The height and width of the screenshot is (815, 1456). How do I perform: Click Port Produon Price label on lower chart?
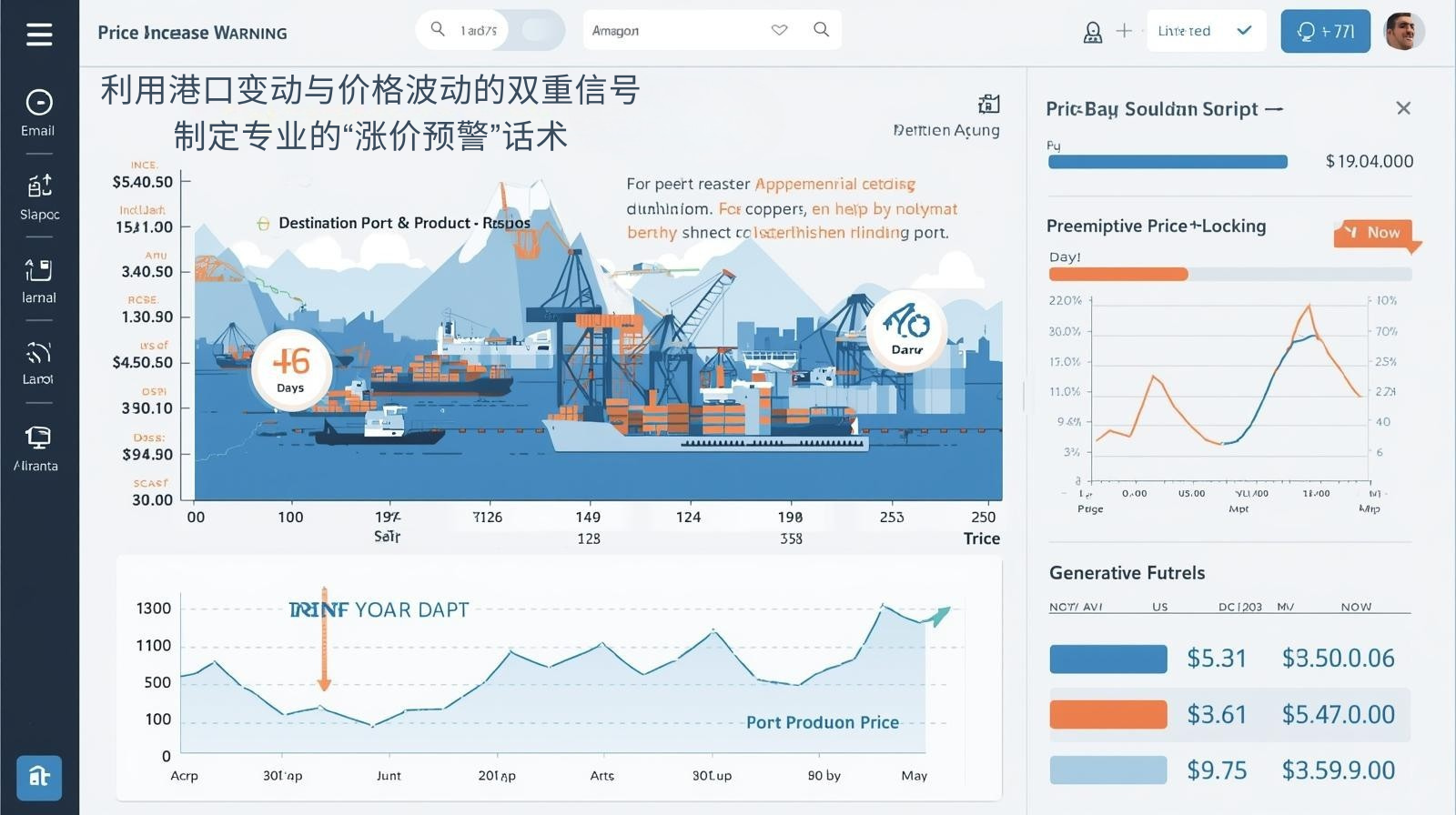click(823, 722)
